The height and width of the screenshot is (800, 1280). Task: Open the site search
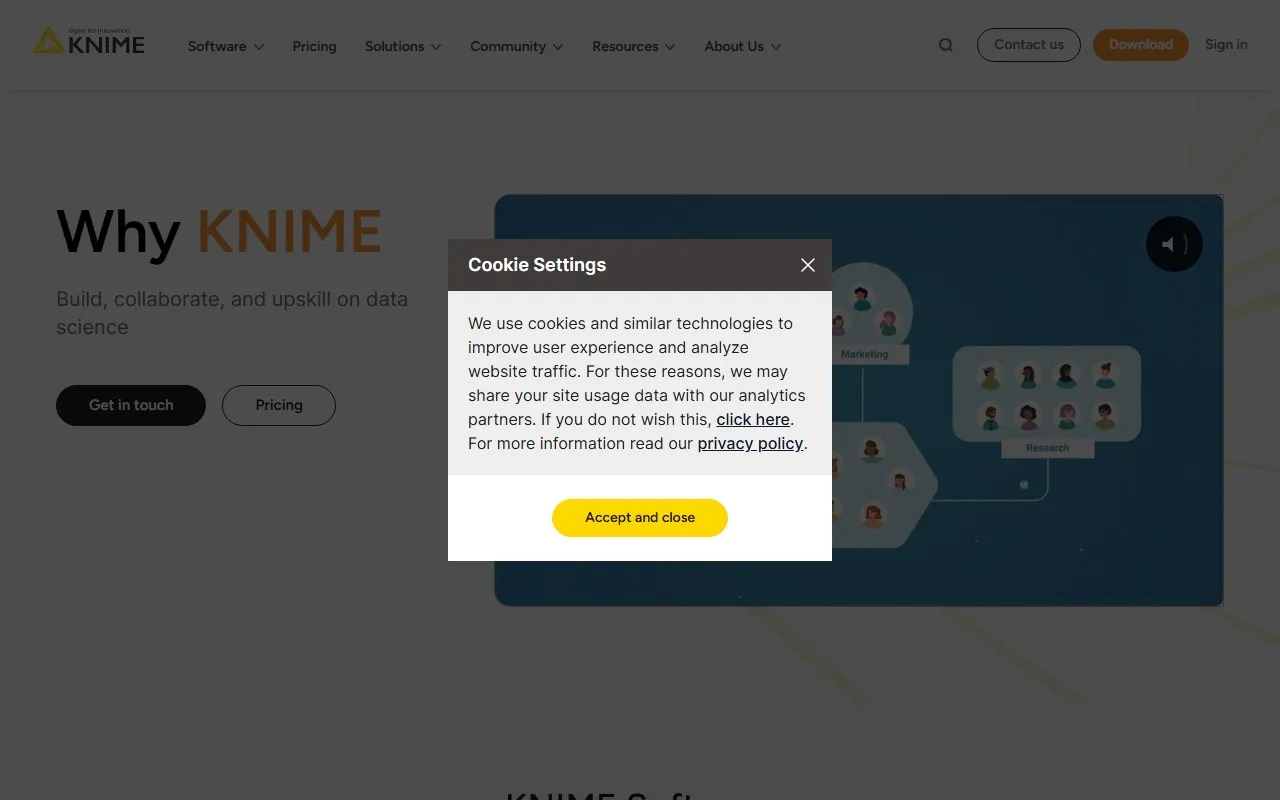[945, 44]
